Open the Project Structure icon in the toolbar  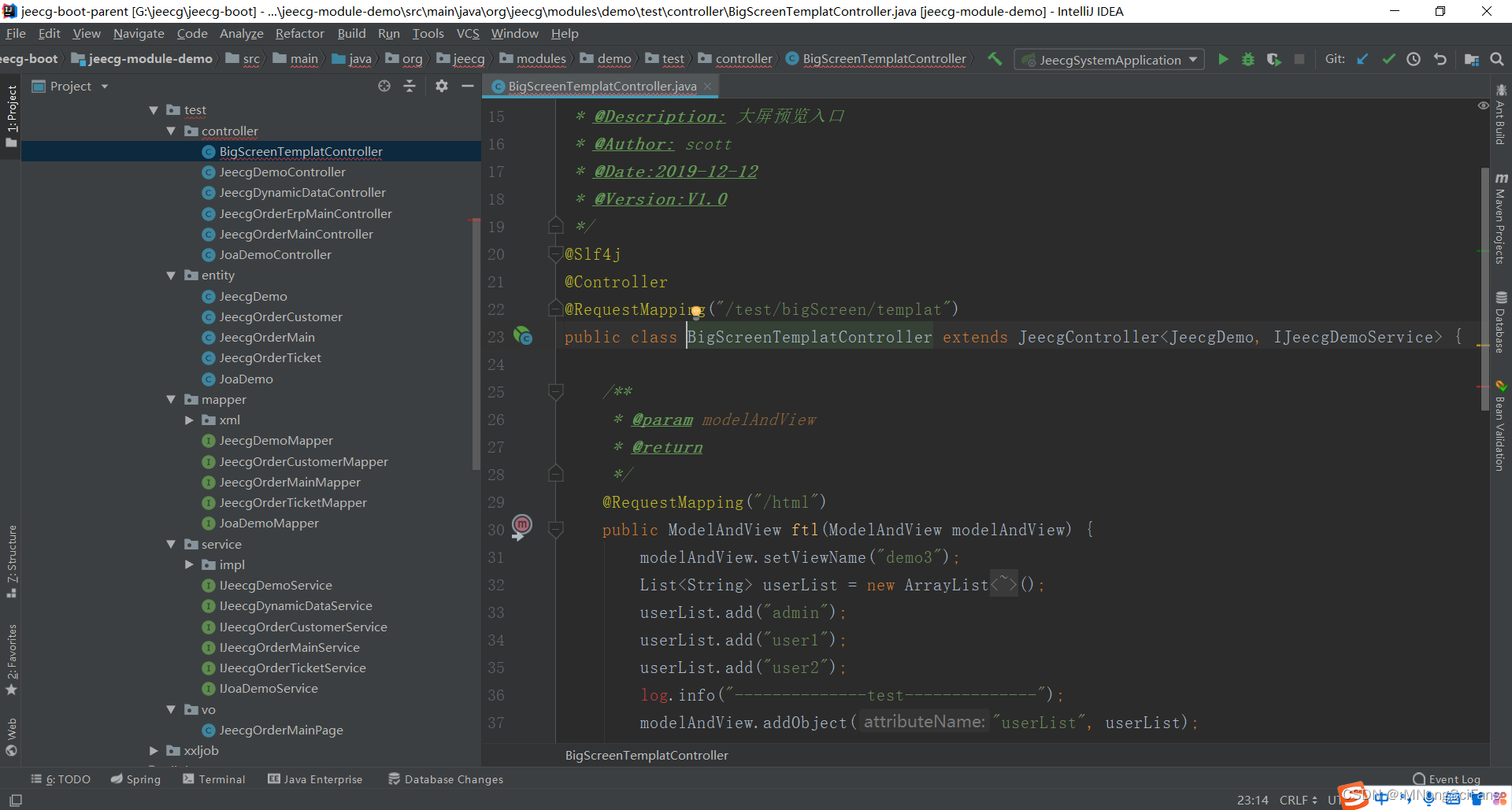pos(1471,59)
